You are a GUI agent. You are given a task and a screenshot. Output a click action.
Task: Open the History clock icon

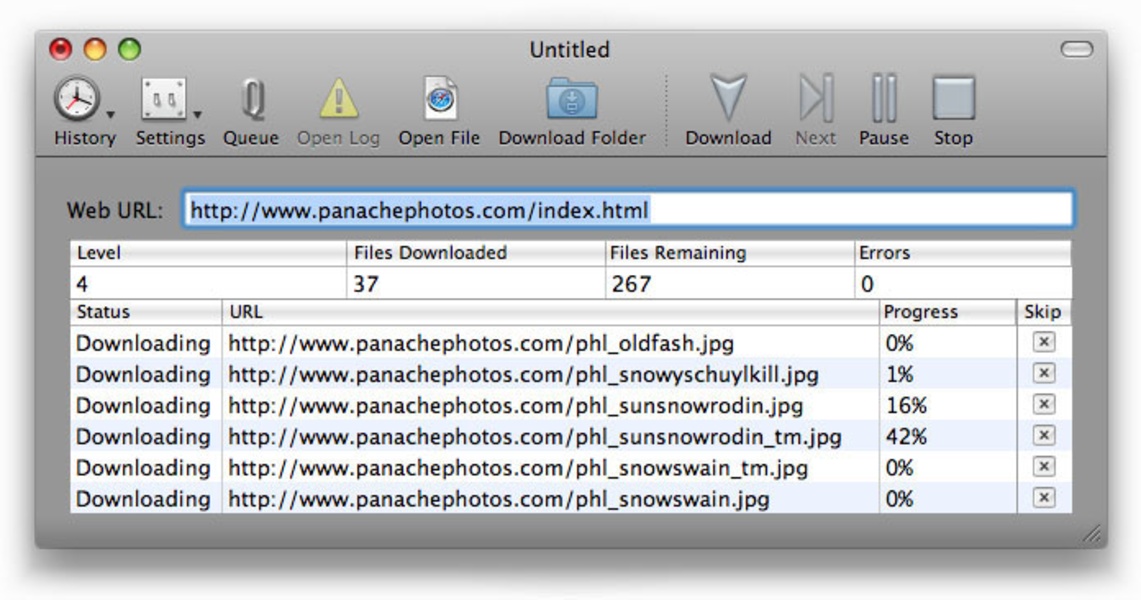pos(76,99)
